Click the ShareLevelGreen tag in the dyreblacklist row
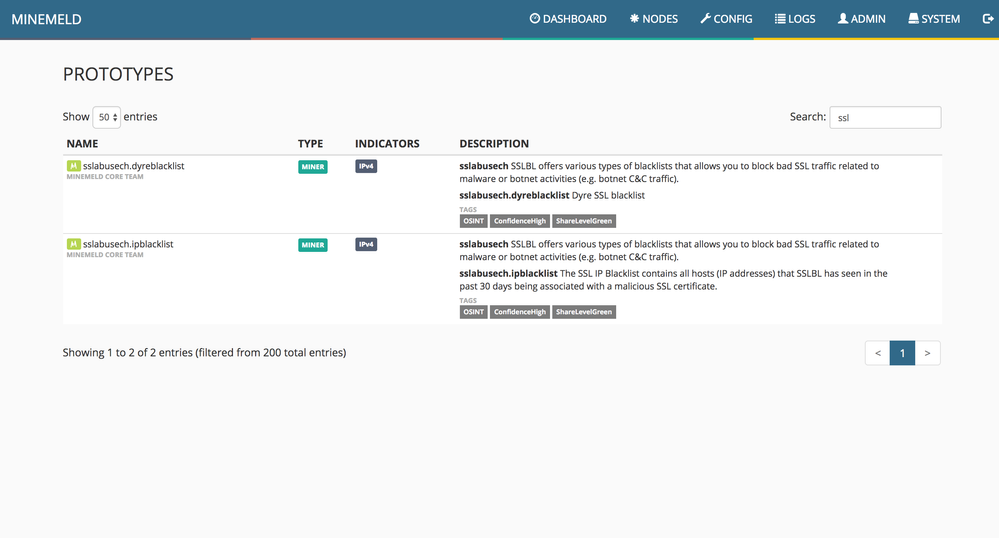999x538 pixels. pos(584,221)
